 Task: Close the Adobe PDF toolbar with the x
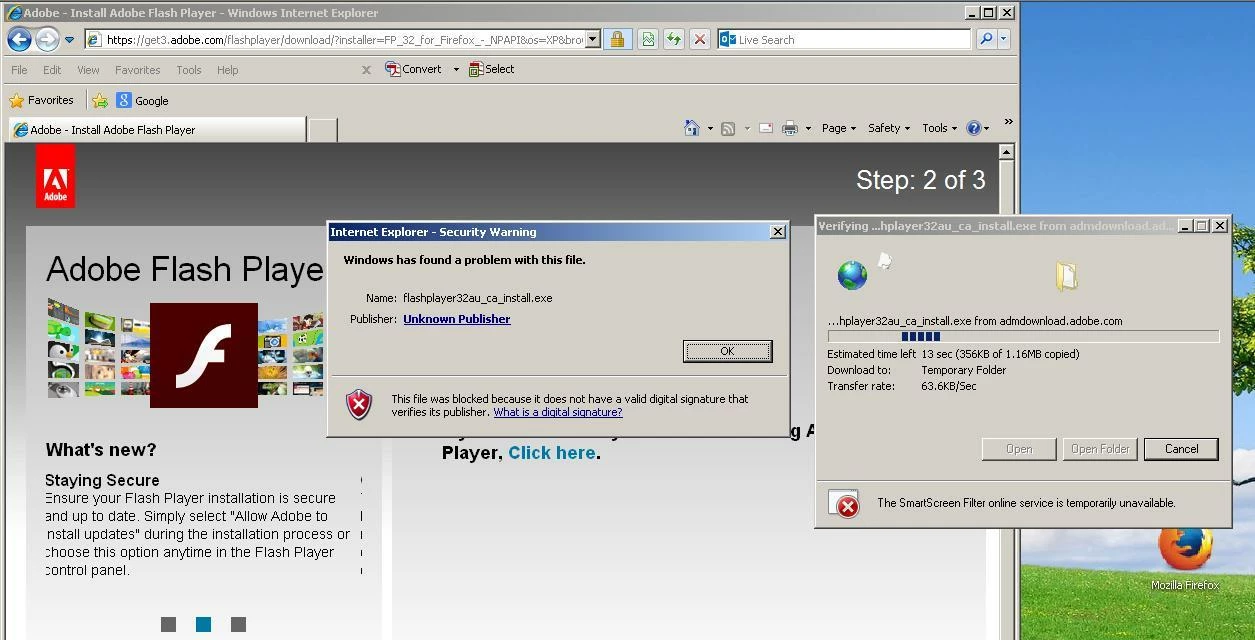366,70
